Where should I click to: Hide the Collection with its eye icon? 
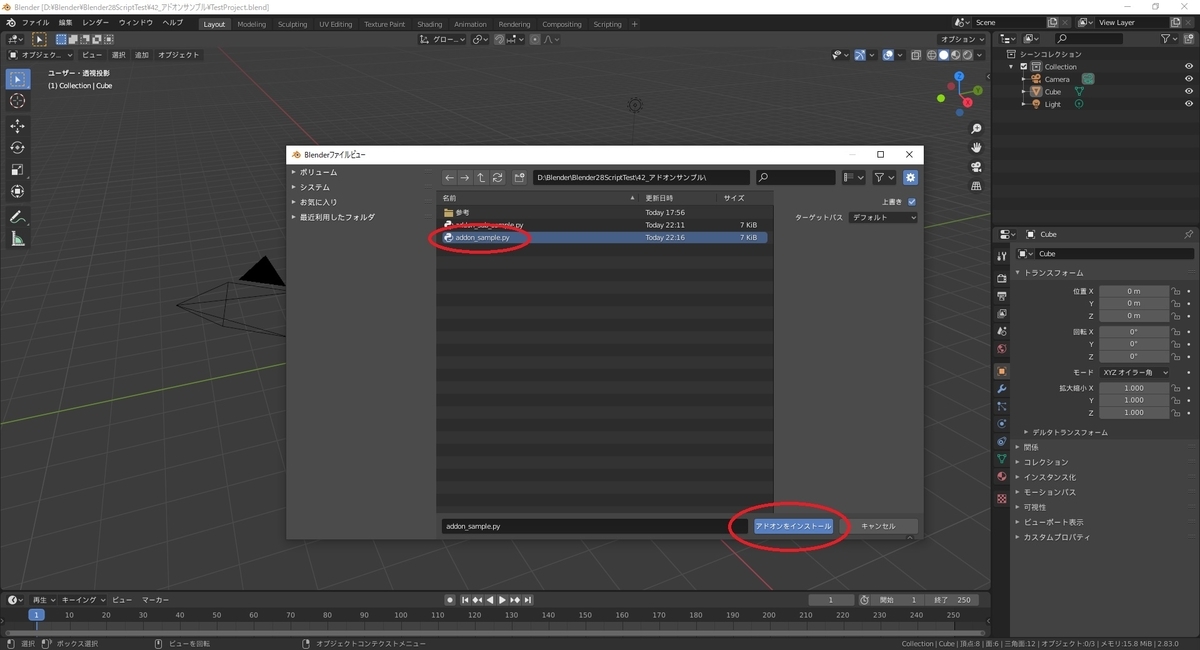(x=1189, y=67)
